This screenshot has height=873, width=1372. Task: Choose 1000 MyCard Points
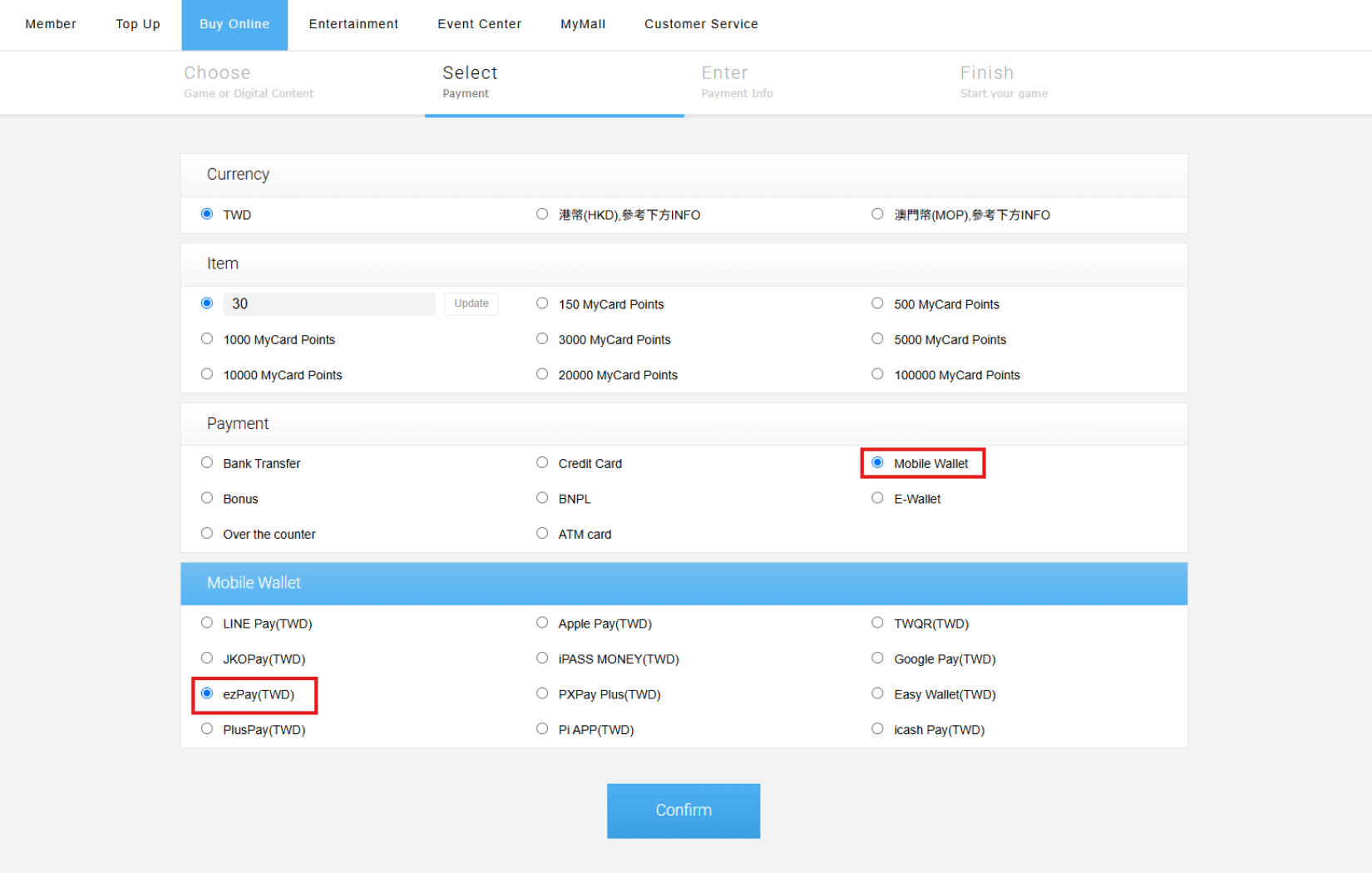207,338
